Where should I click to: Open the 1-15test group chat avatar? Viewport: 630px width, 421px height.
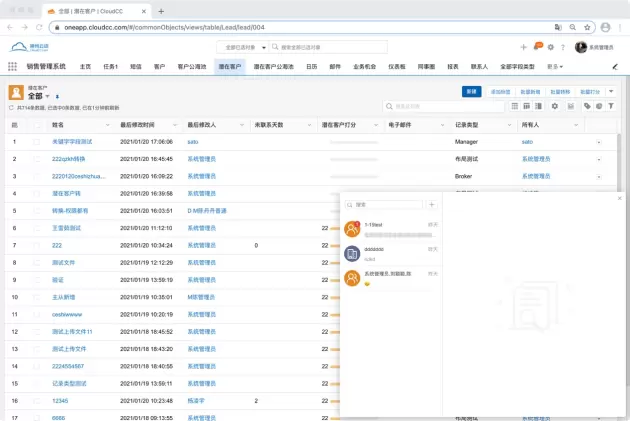tap(352, 229)
